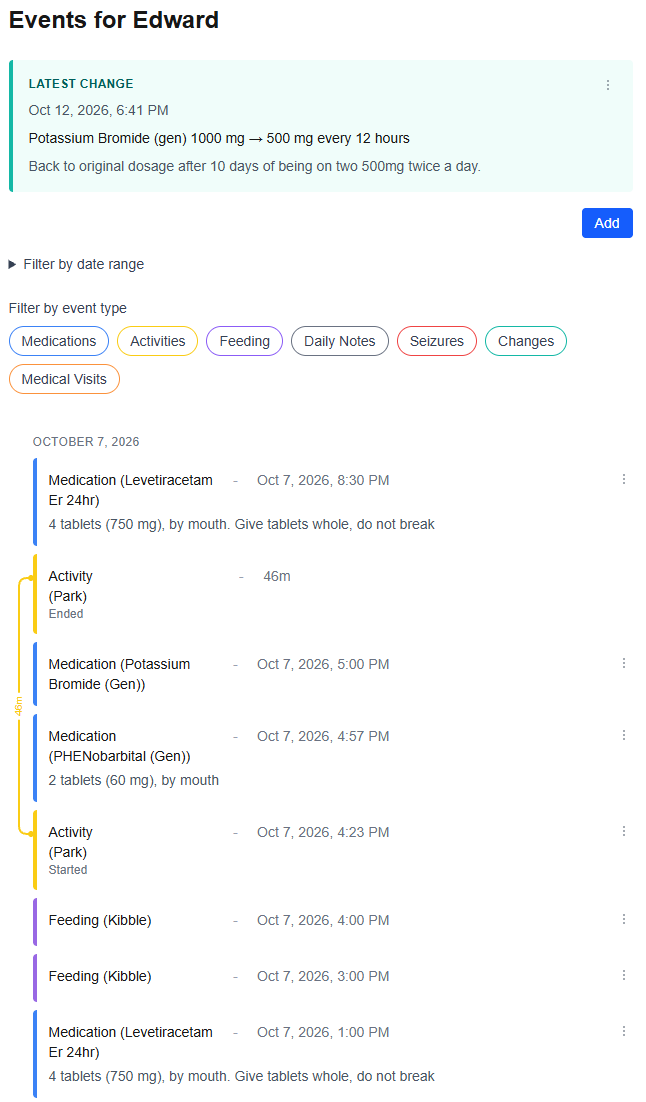
Task: Click the Activity (Park) Ended entry
Action: coord(332,594)
